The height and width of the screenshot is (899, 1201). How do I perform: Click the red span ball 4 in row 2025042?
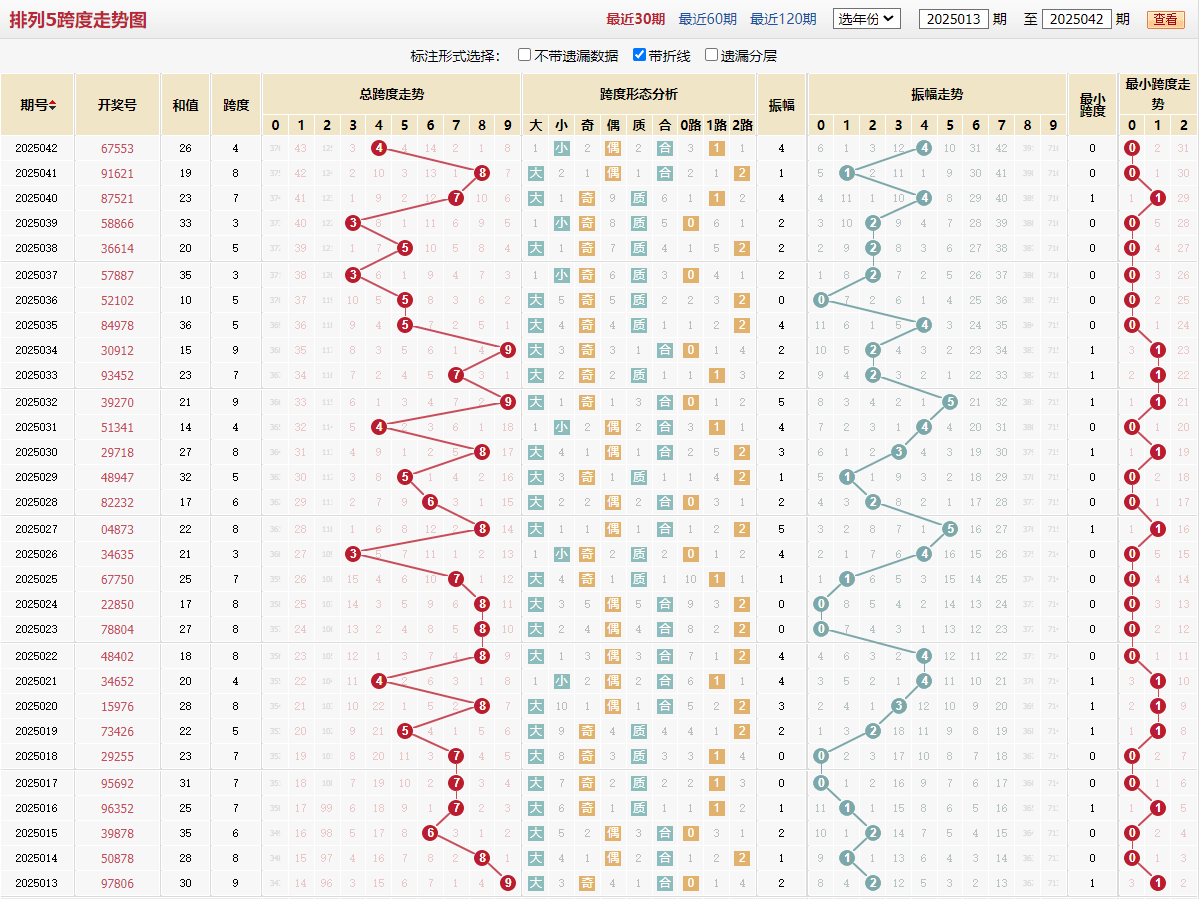click(x=379, y=148)
